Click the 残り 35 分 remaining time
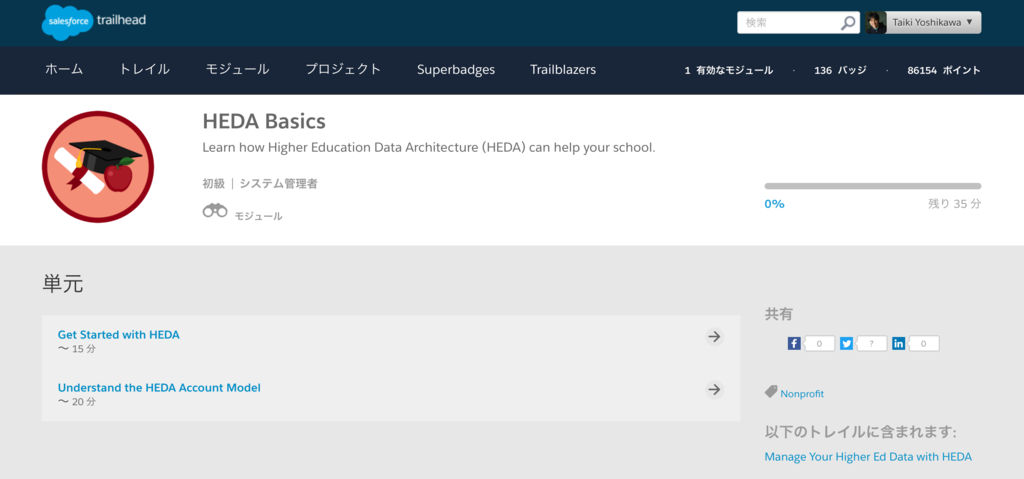This screenshot has height=479, width=1024. tap(954, 204)
